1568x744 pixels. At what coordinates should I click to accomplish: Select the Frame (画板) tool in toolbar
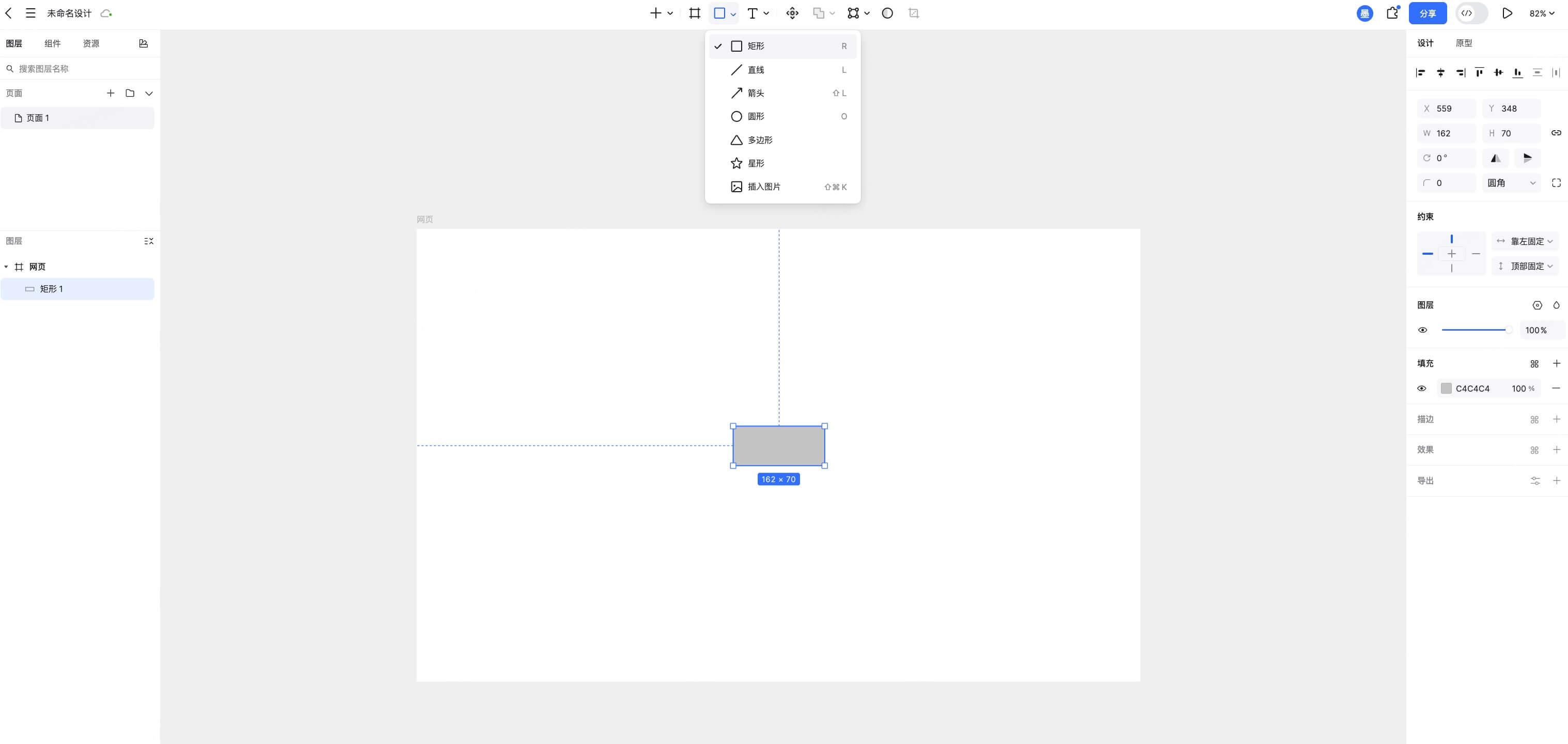tap(694, 13)
